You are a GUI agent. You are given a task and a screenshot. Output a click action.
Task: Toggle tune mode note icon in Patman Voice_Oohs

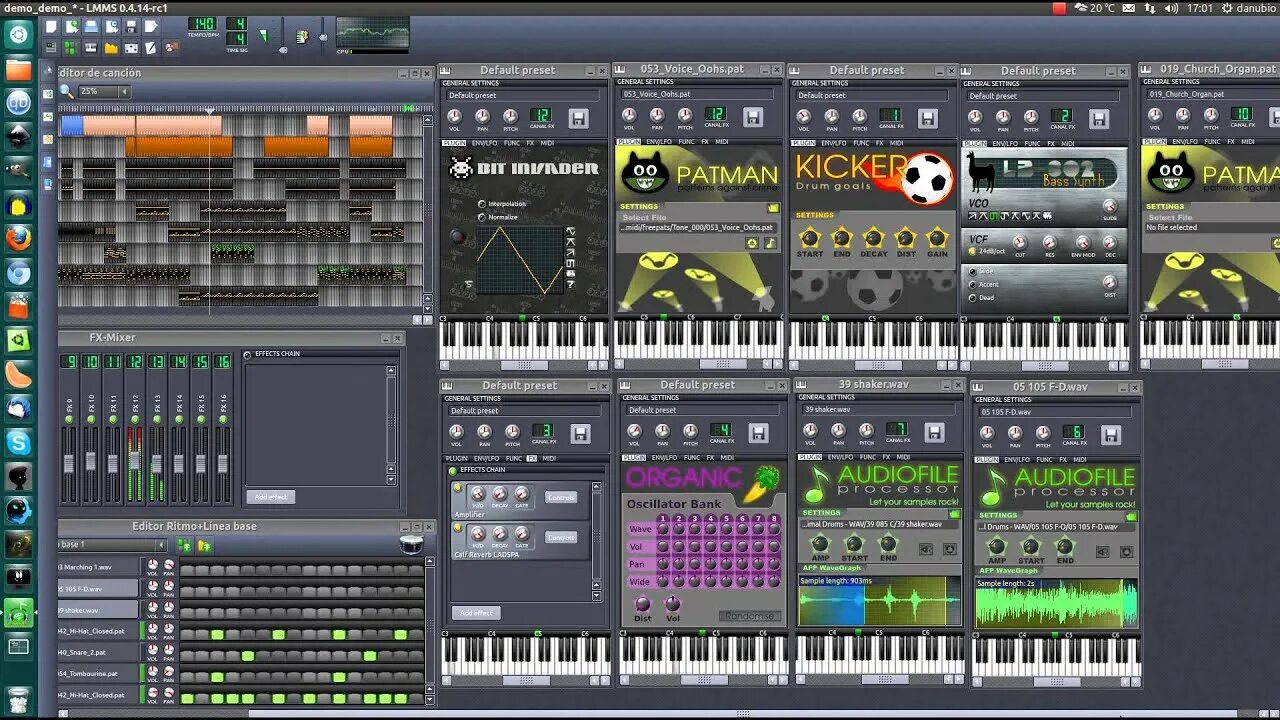770,243
